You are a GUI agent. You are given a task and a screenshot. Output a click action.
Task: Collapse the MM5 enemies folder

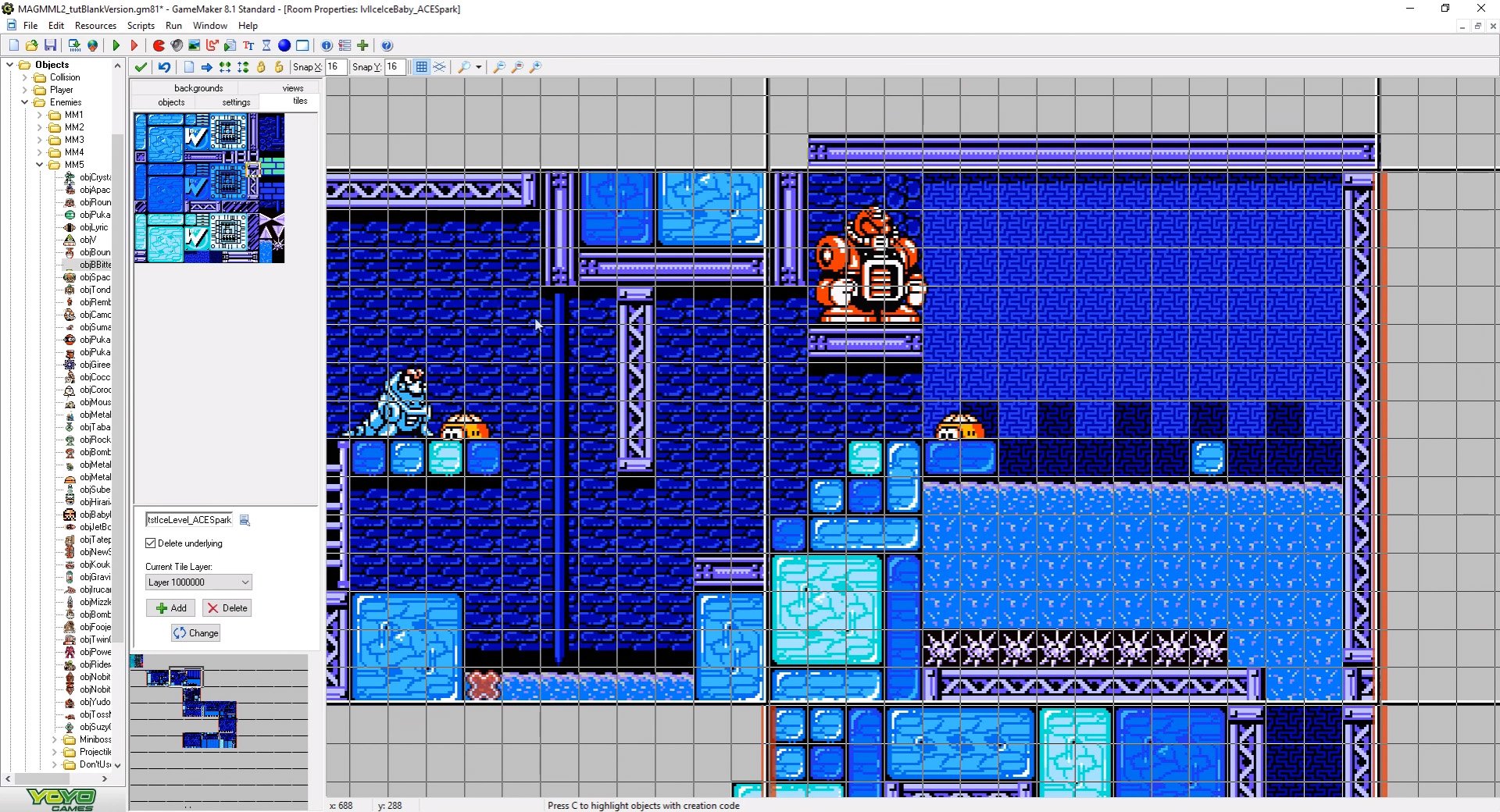(x=37, y=165)
